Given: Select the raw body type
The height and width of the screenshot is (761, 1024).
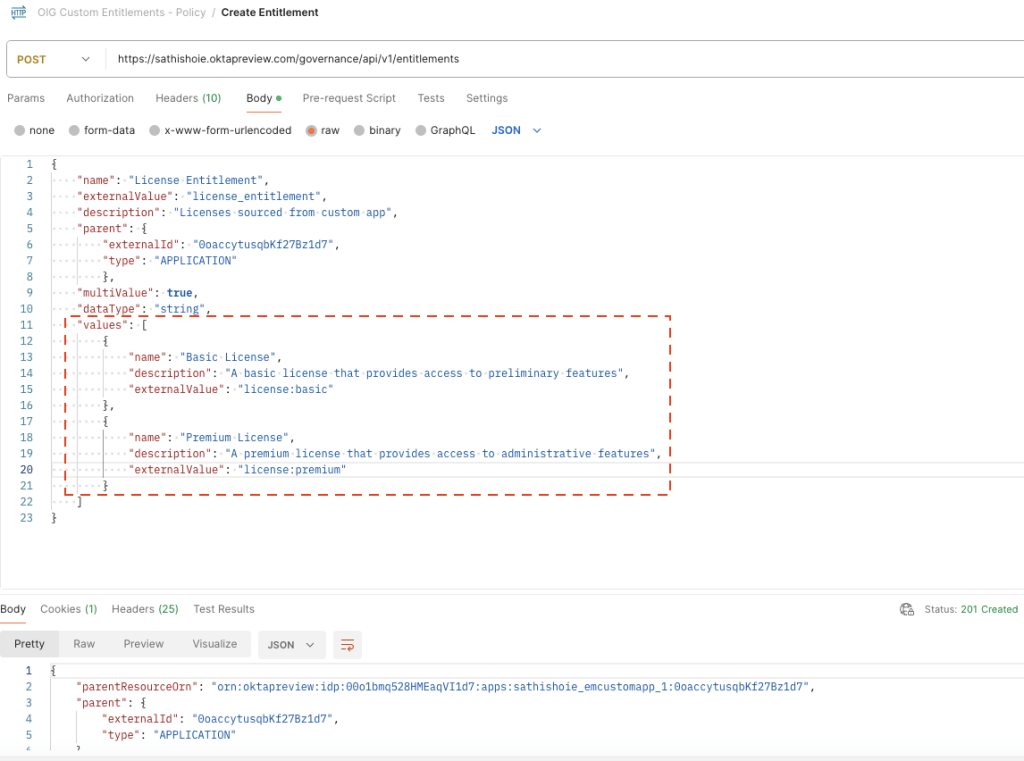Looking at the screenshot, I should [x=323, y=131].
